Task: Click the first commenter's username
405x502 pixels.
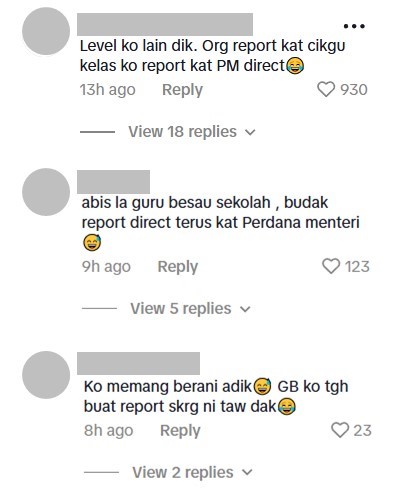Action: click(165, 24)
